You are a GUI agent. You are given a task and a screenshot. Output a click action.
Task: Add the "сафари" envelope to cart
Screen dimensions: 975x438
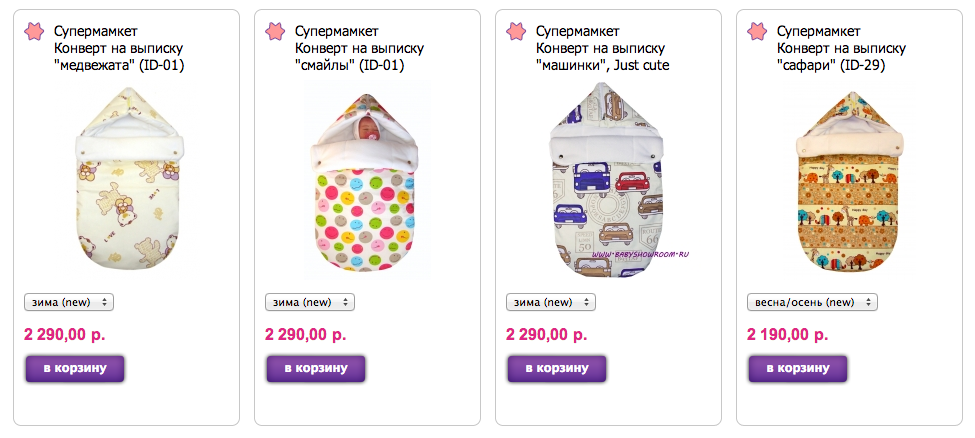point(798,368)
